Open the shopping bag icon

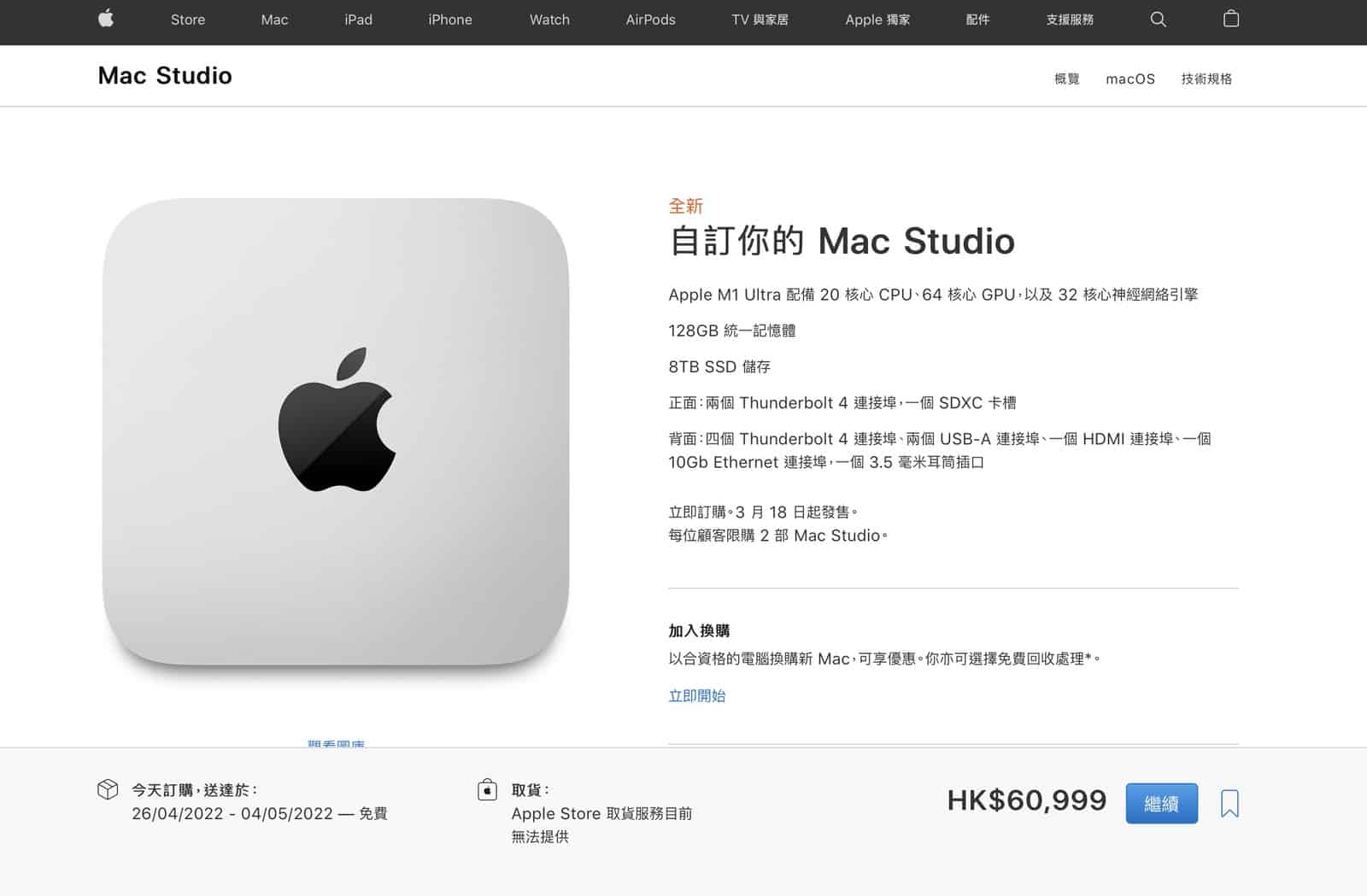click(1231, 19)
